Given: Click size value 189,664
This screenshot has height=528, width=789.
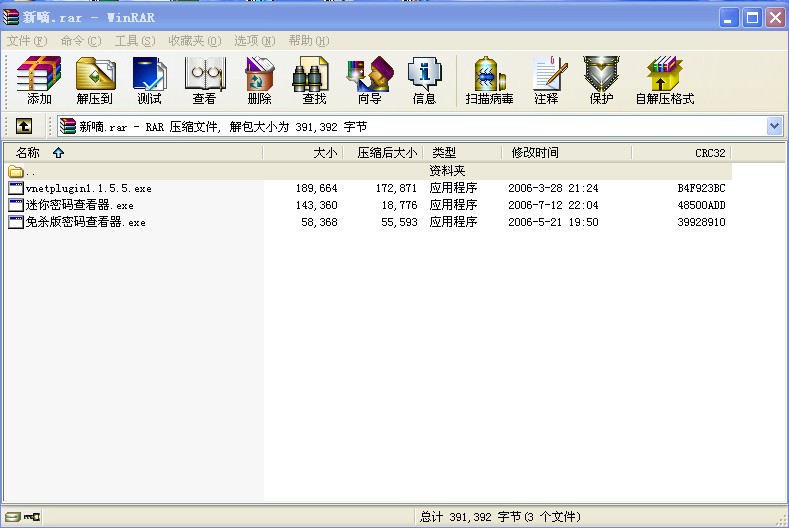Looking at the screenshot, I should (317, 188).
